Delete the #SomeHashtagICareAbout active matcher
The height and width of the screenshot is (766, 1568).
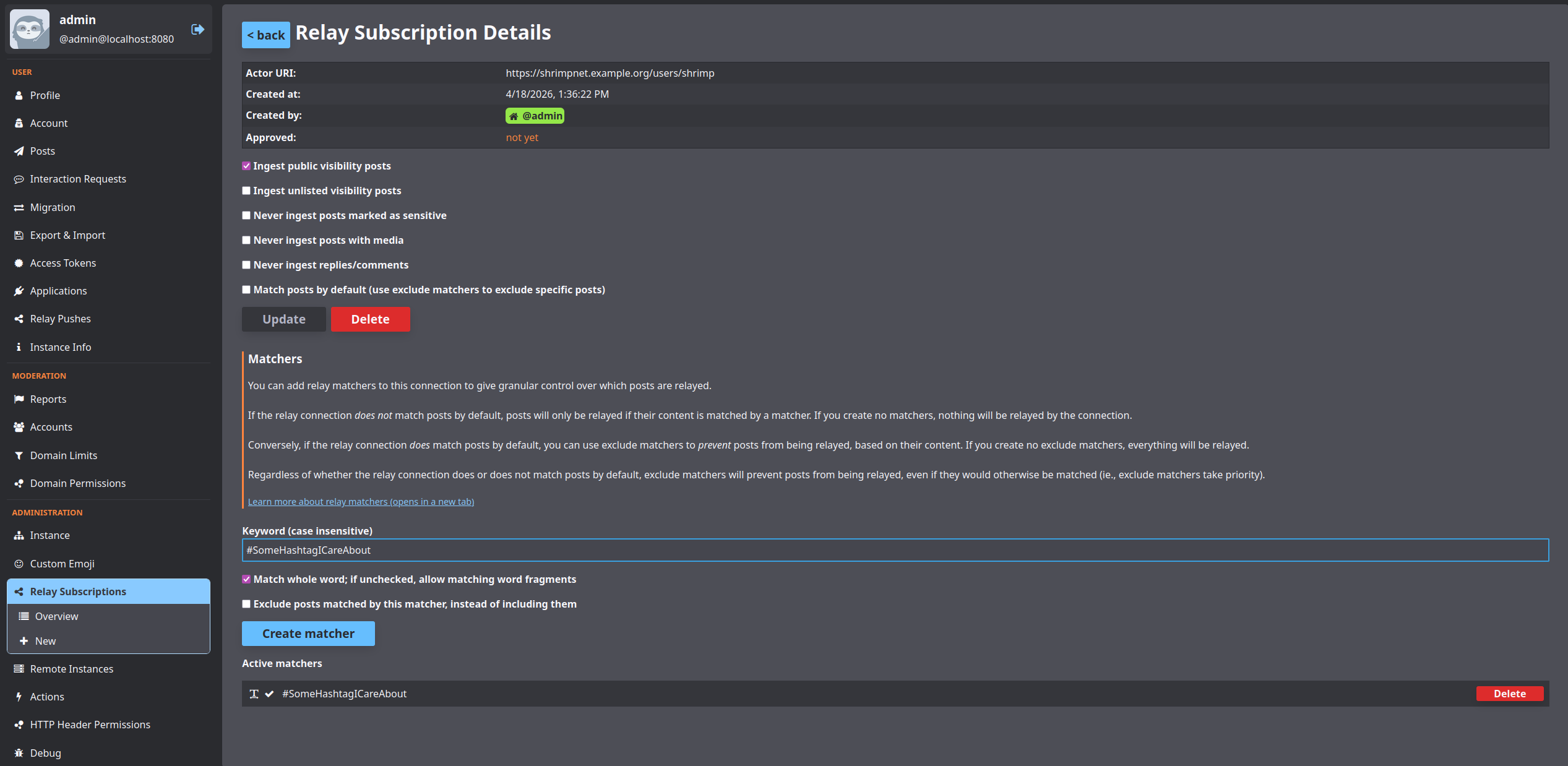1510,694
